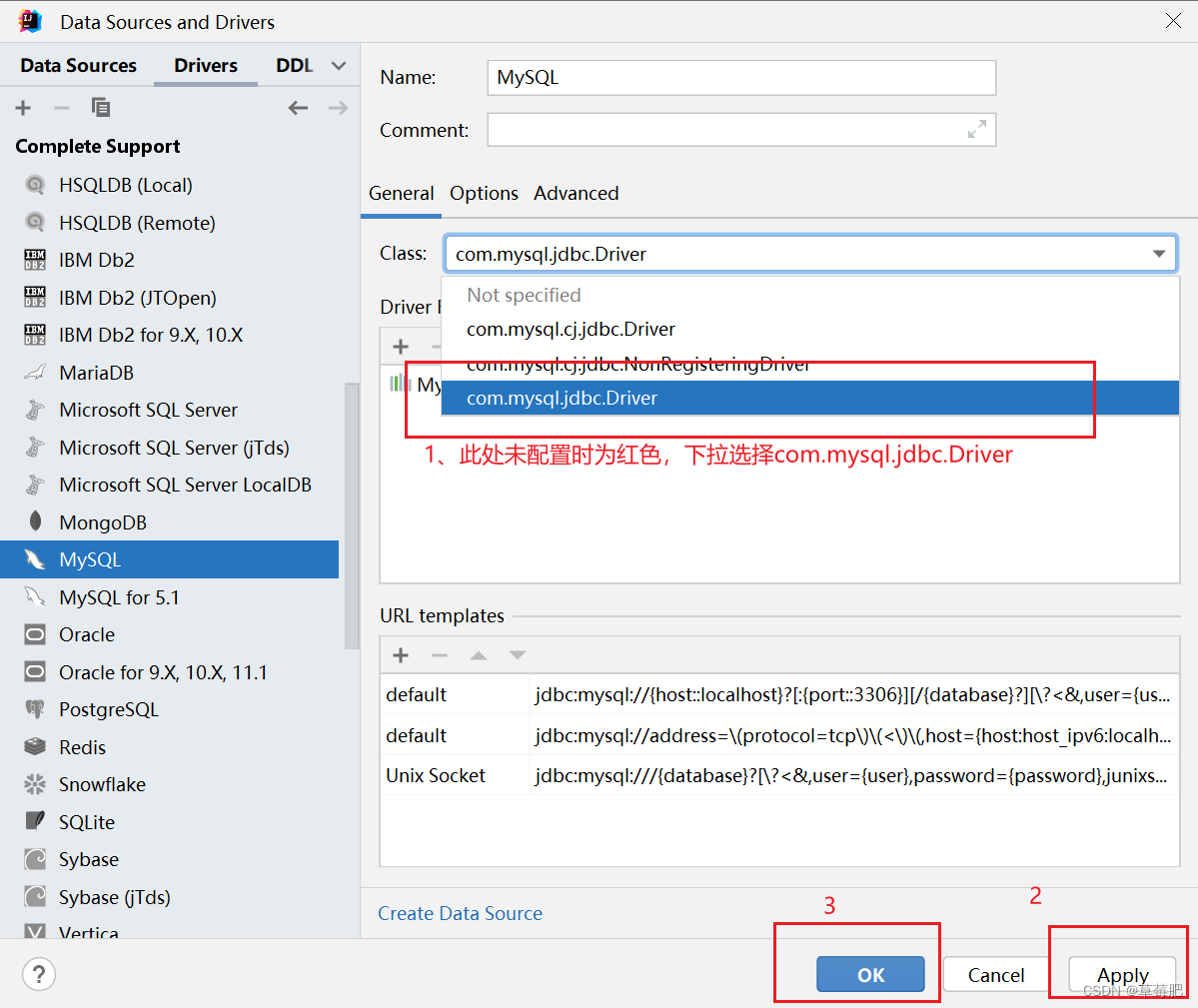Open the General tab
This screenshot has height=1008, width=1198.
(401, 193)
